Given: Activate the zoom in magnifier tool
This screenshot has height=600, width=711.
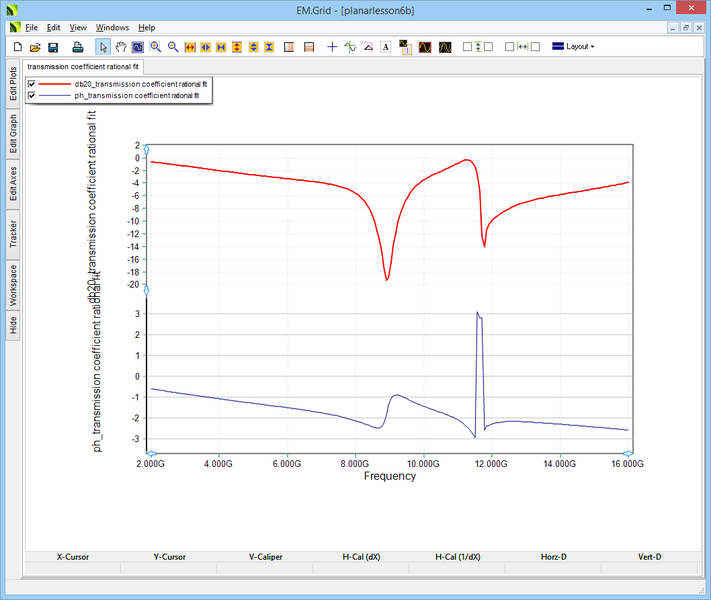Looking at the screenshot, I should pyautogui.click(x=156, y=47).
